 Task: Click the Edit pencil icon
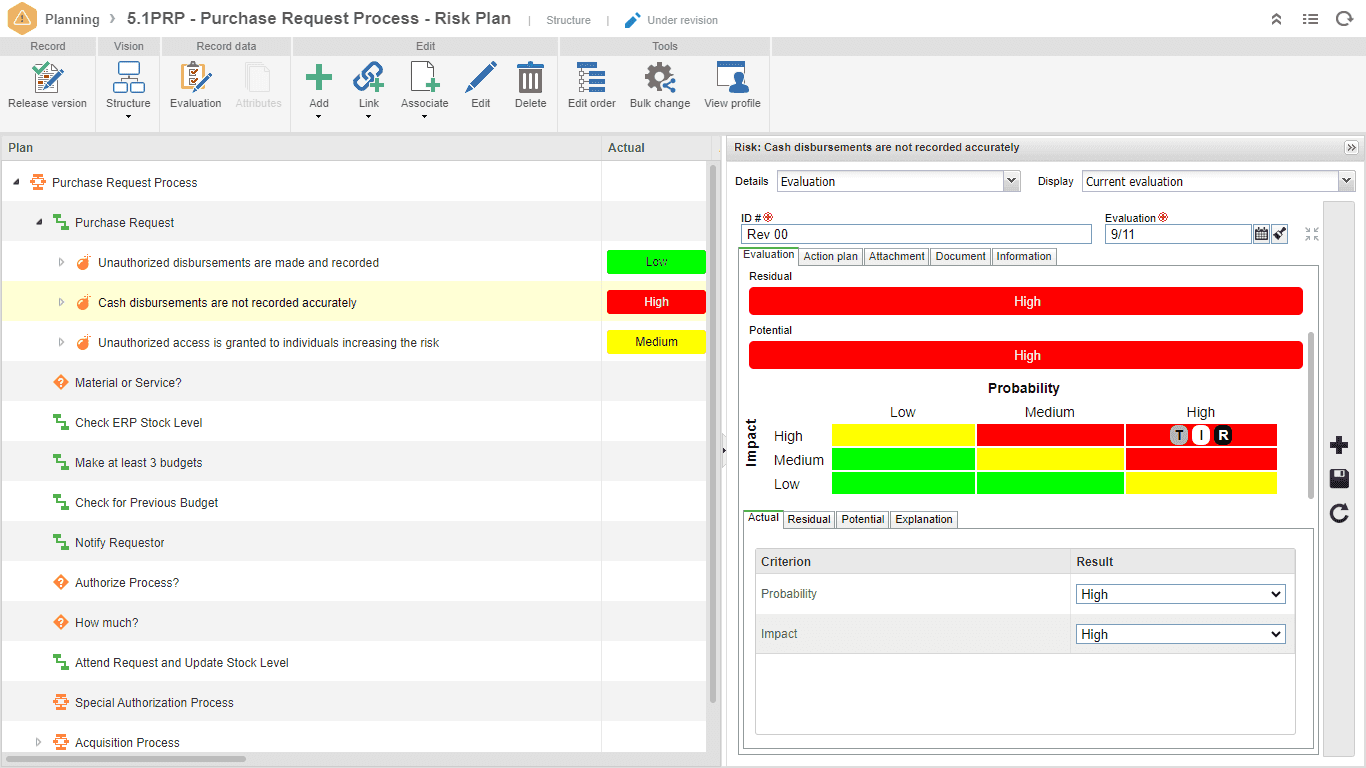pyautogui.click(x=481, y=78)
